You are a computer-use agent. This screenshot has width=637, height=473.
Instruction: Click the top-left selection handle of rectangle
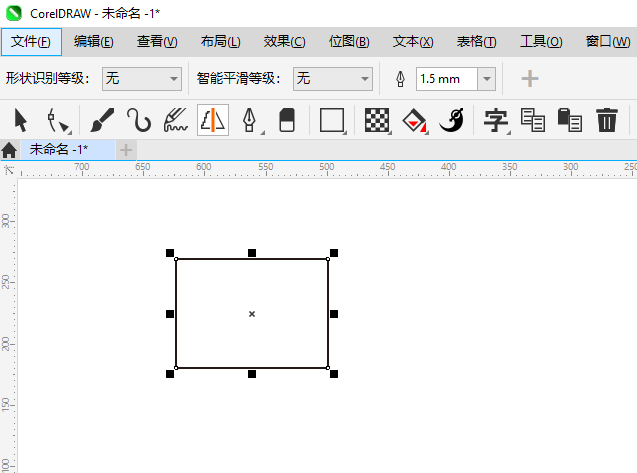(170, 253)
